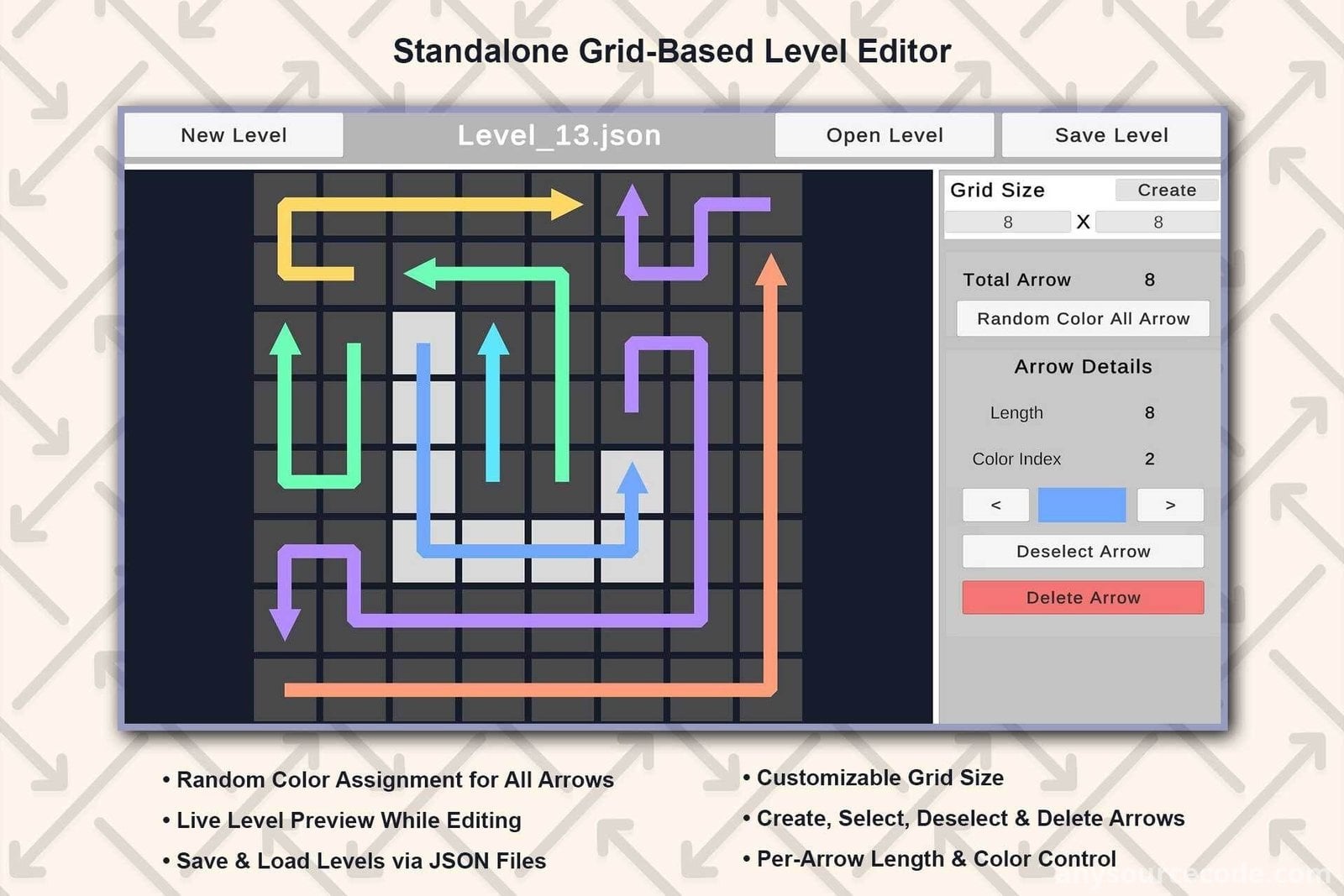
Task: Delete the selected arrow
Action: tap(1083, 598)
